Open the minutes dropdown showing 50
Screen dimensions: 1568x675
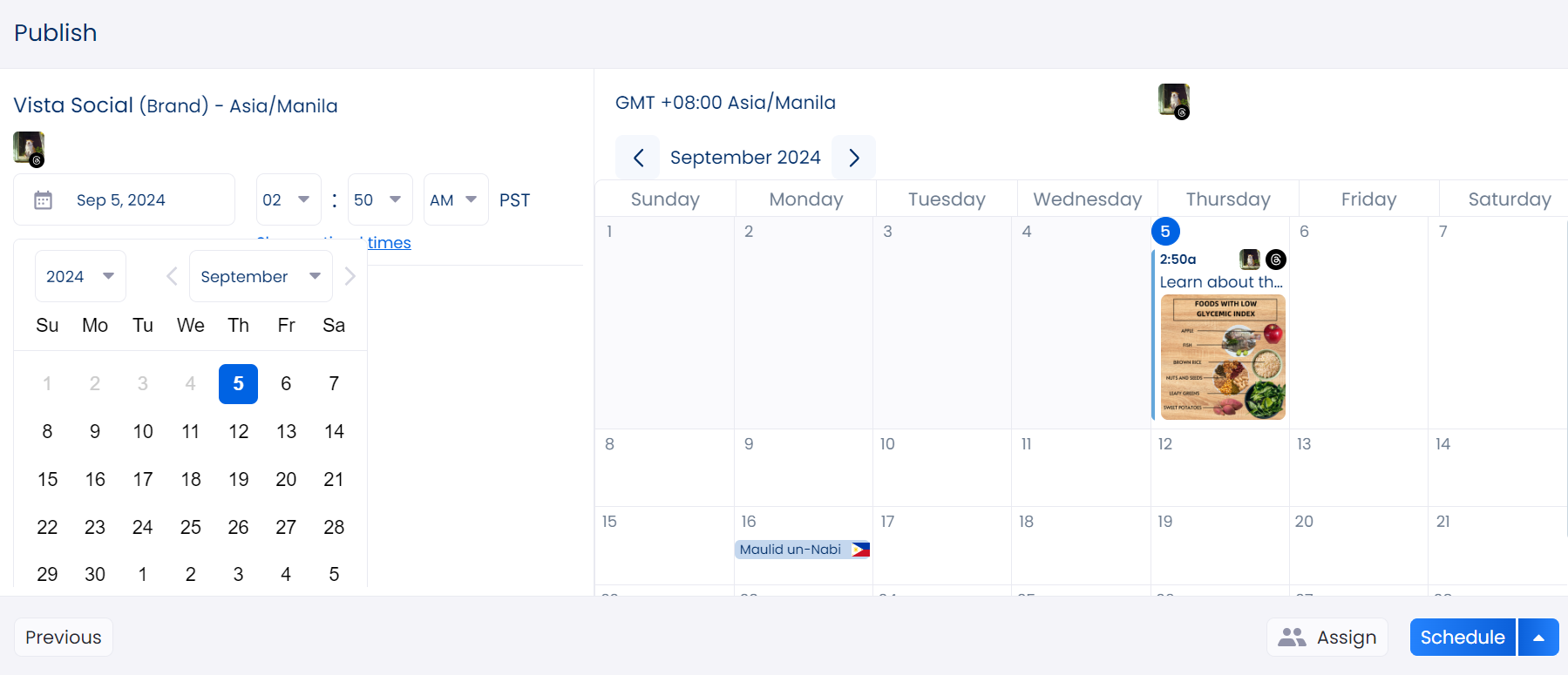(x=379, y=199)
